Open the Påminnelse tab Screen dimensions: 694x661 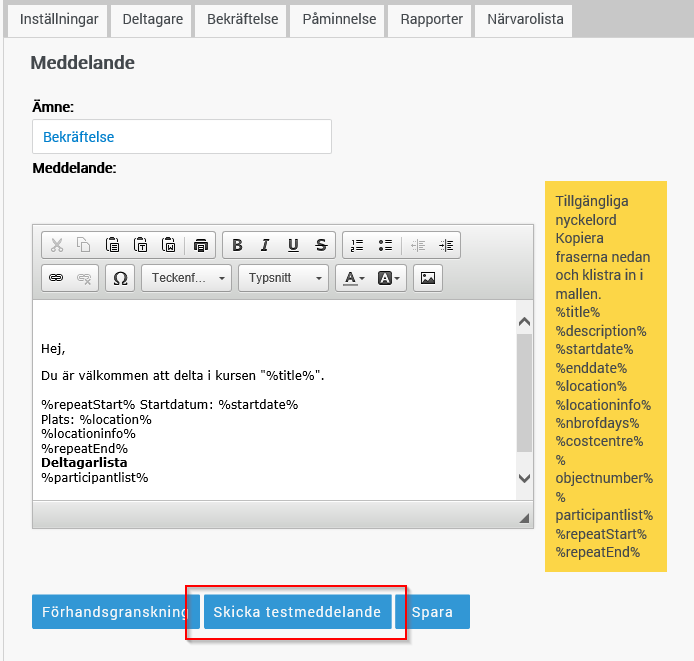point(339,20)
